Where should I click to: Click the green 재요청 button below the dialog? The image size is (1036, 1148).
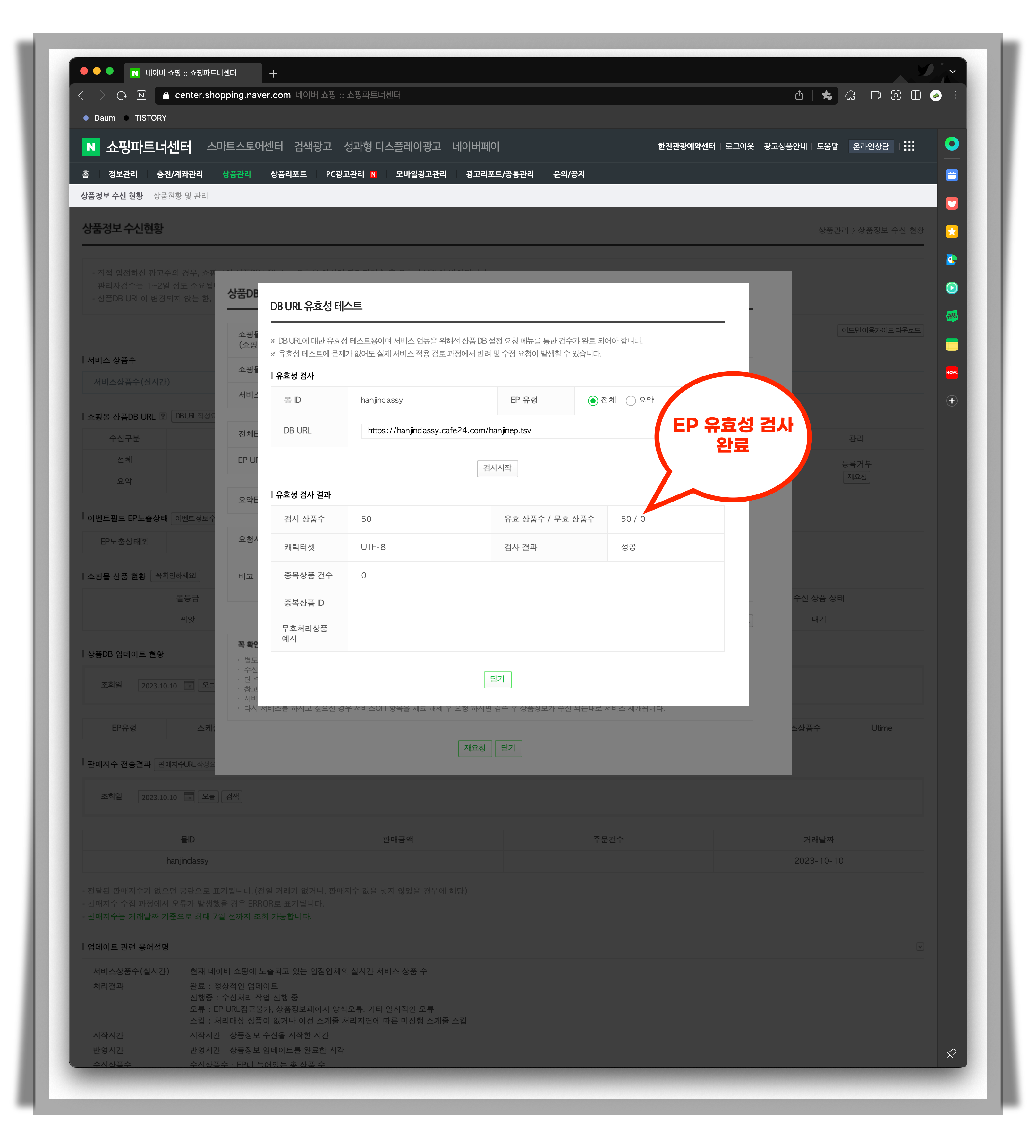click(x=475, y=748)
